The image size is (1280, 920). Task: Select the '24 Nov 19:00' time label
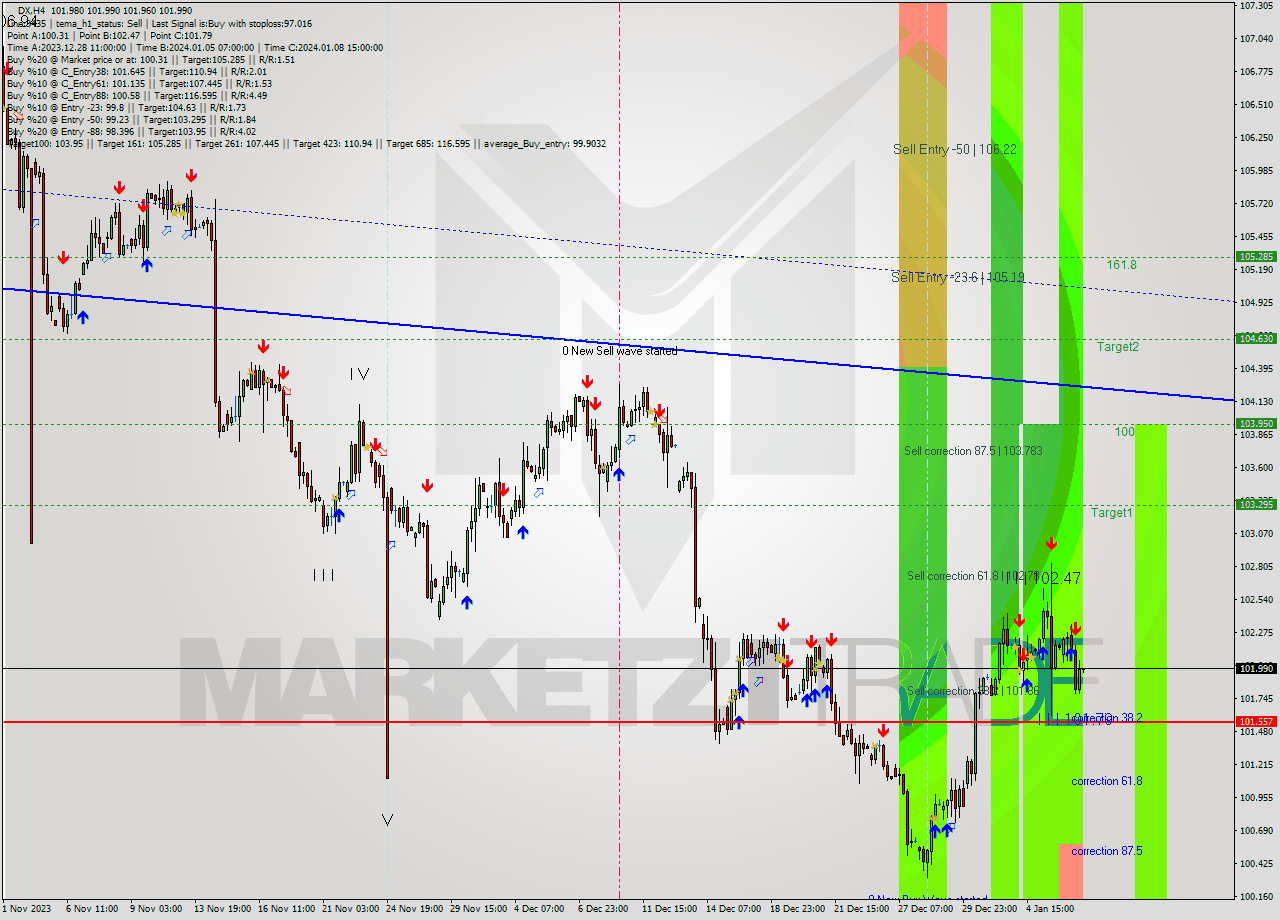[414, 909]
